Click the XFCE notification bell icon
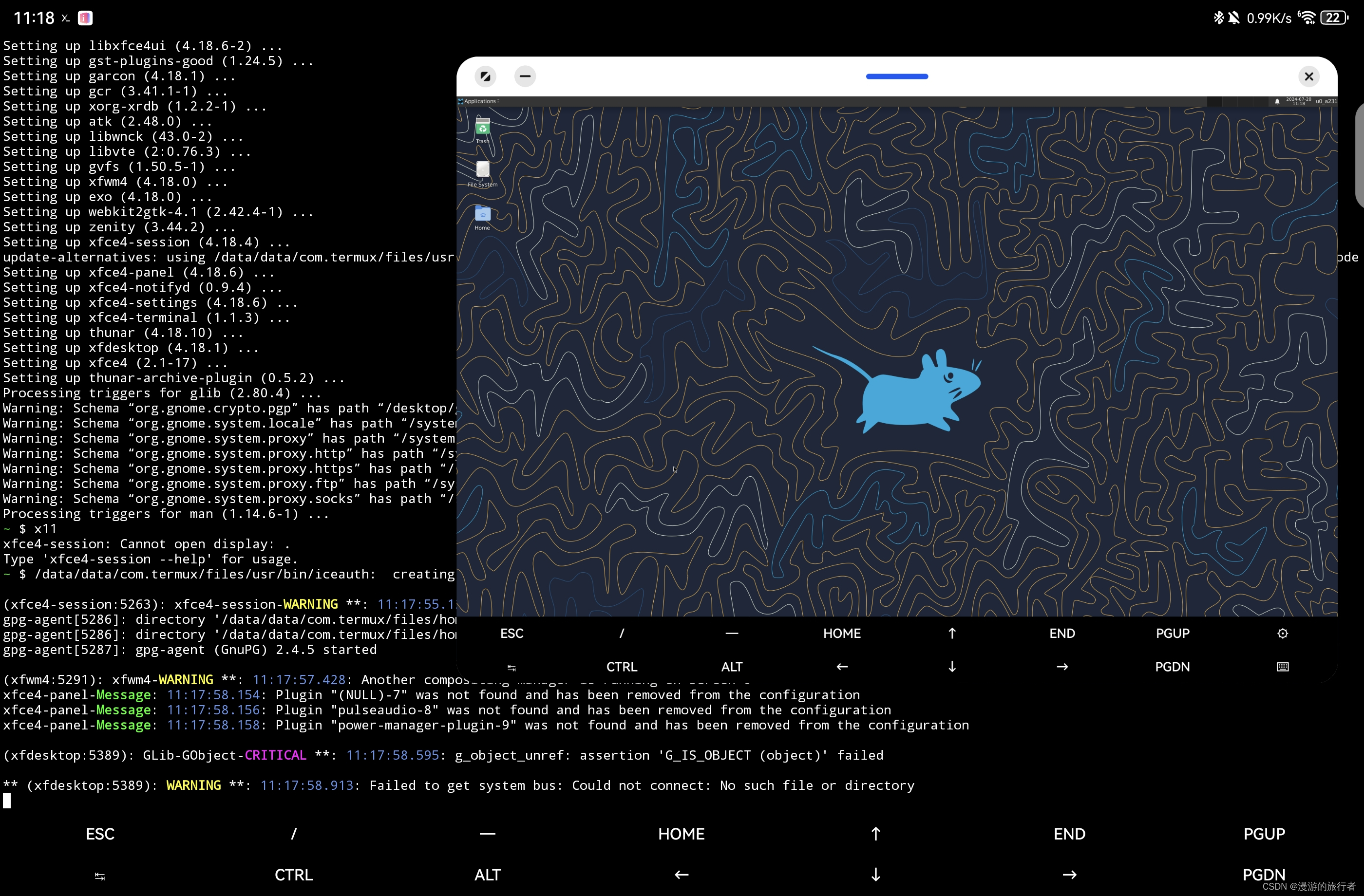 tap(1277, 101)
